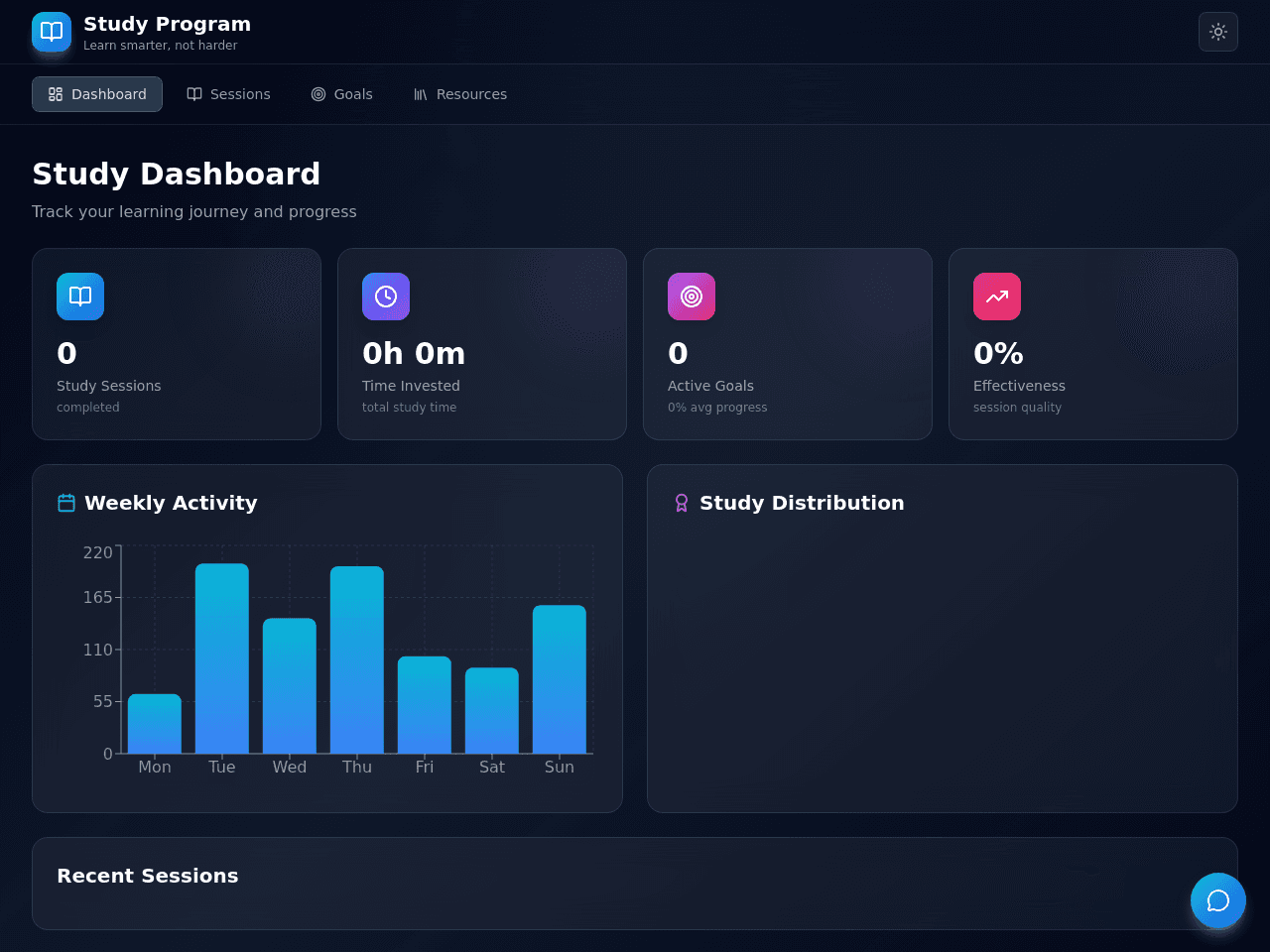This screenshot has height=952, width=1270.
Task: Click the Recent Sessions heading
Action: [x=148, y=876]
